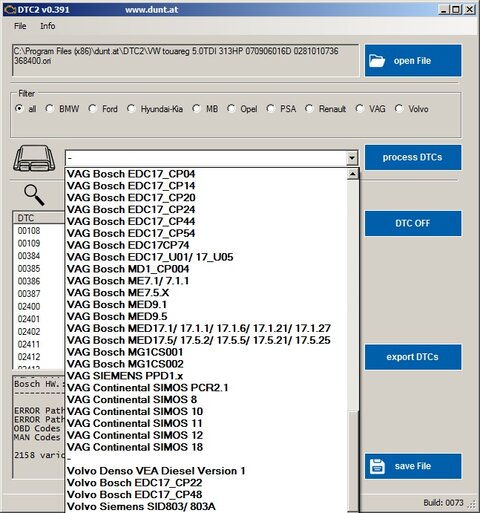The width and height of the screenshot is (480, 513).
Task: Select the PSA filter radio button
Action: 270,109
